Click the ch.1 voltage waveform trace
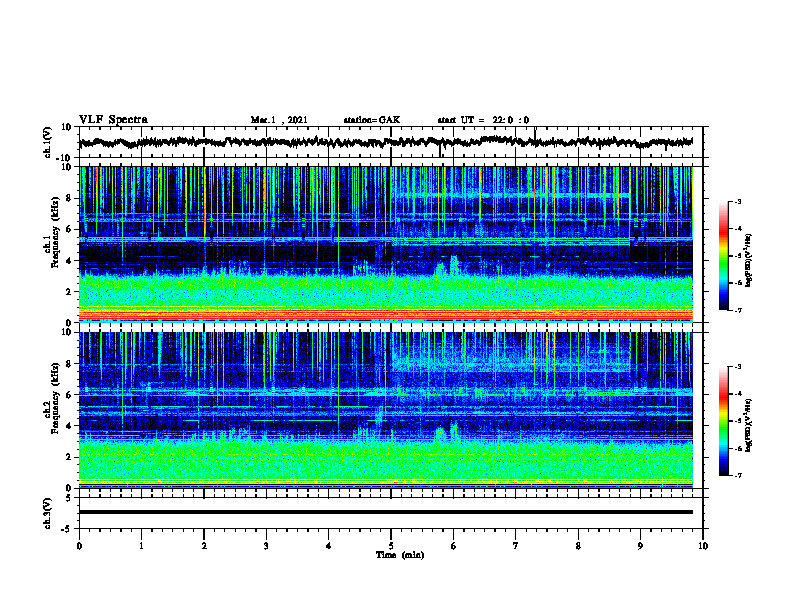 [386, 142]
